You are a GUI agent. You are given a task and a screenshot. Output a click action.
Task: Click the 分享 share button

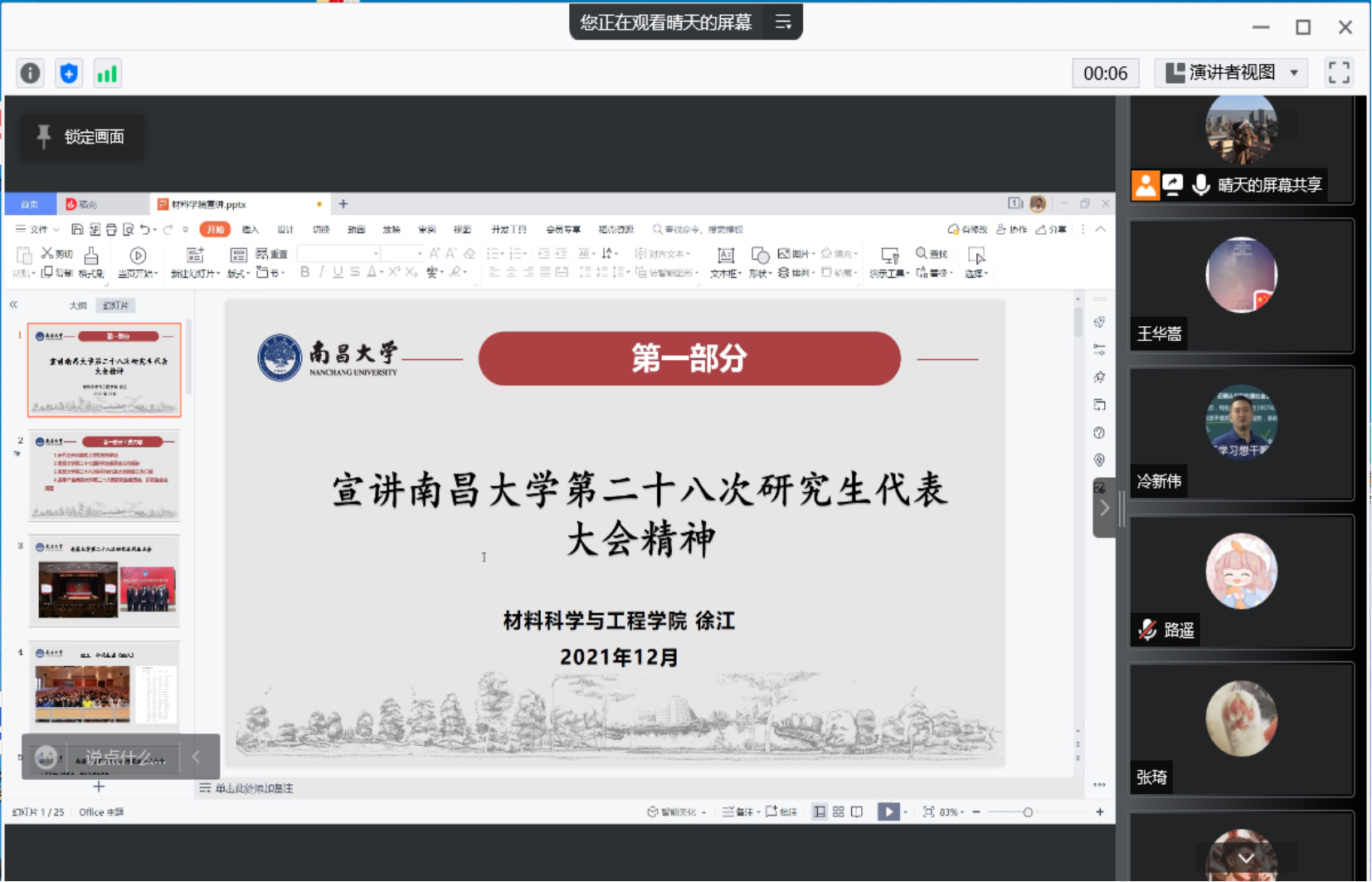coord(1051,229)
